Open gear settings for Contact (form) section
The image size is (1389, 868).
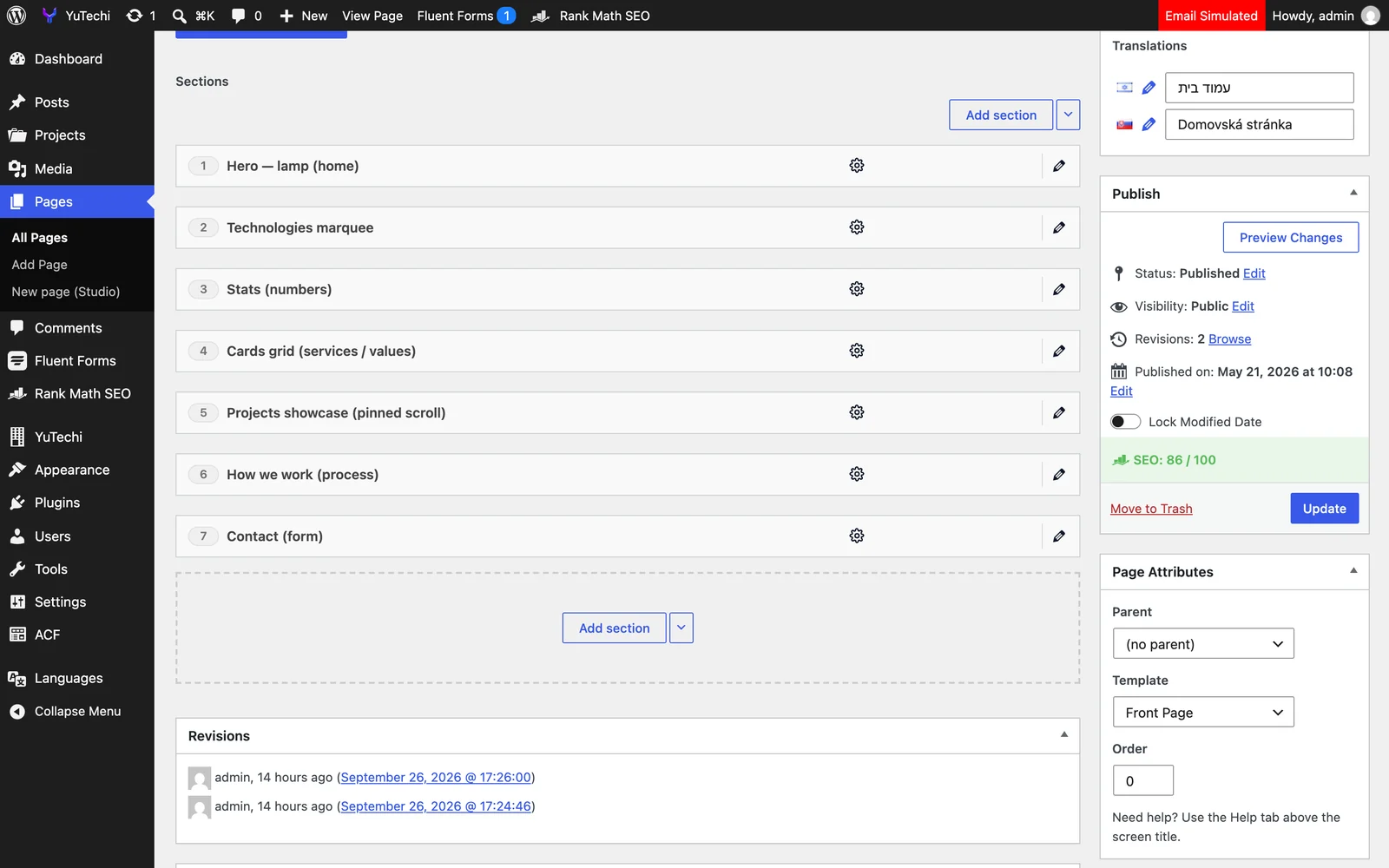point(857,536)
